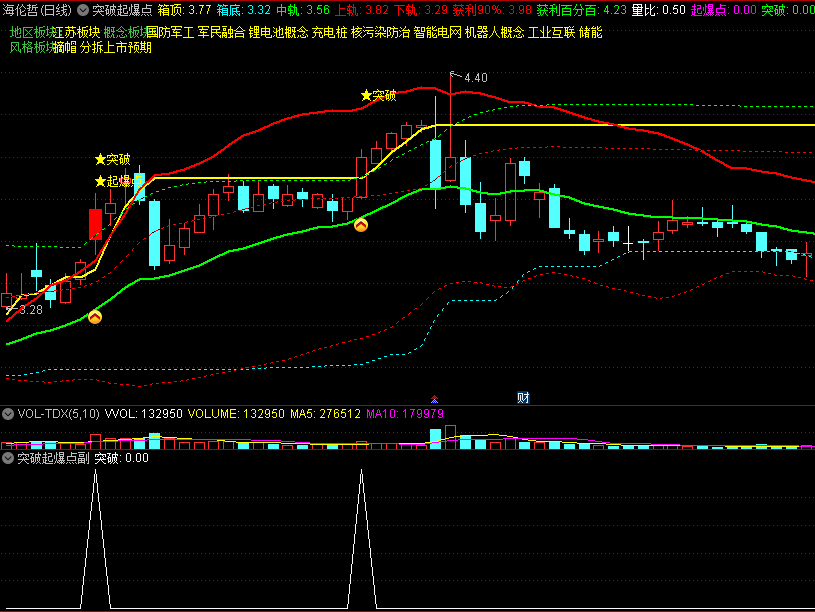This screenshot has height=612, width=815.
Task: Click the 量比: 0.50 value
Action: coord(658,10)
